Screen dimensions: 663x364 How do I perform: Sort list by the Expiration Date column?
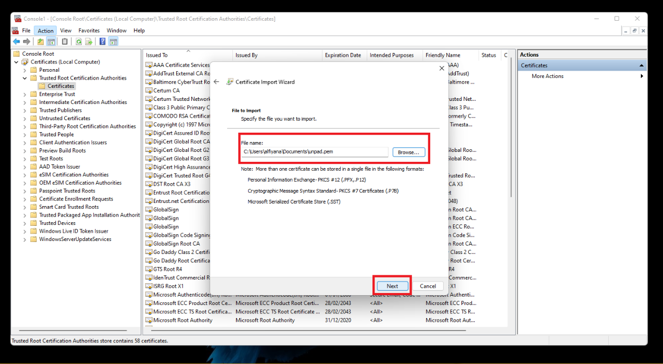pos(343,55)
